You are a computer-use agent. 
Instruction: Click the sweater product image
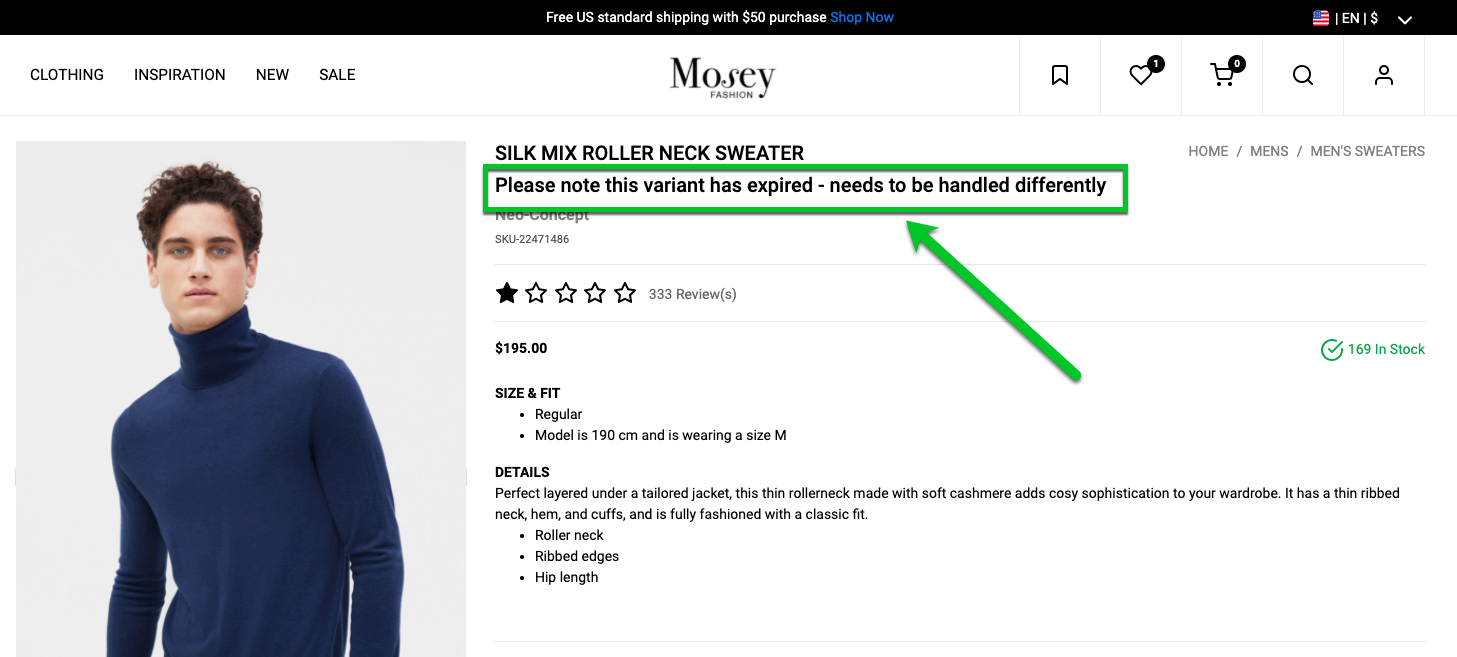[241, 399]
